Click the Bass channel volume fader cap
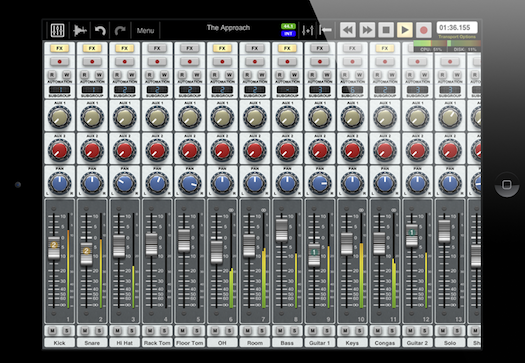 tap(282, 230)
